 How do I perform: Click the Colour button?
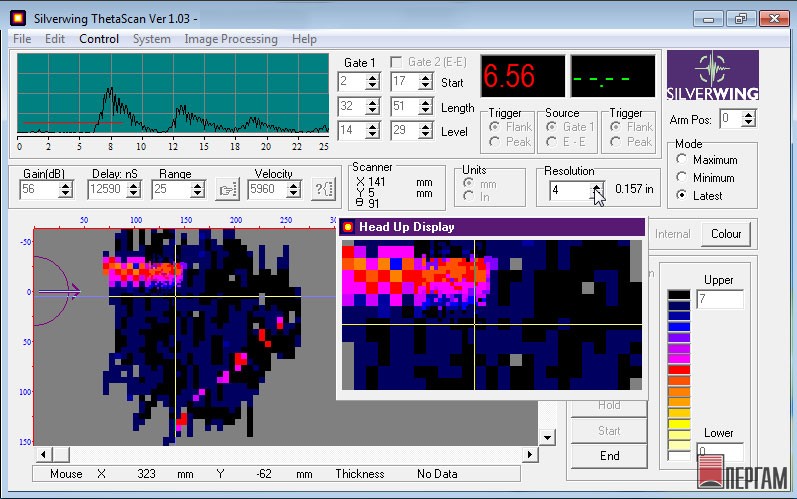pyautogui.click(x=726, y=234)
